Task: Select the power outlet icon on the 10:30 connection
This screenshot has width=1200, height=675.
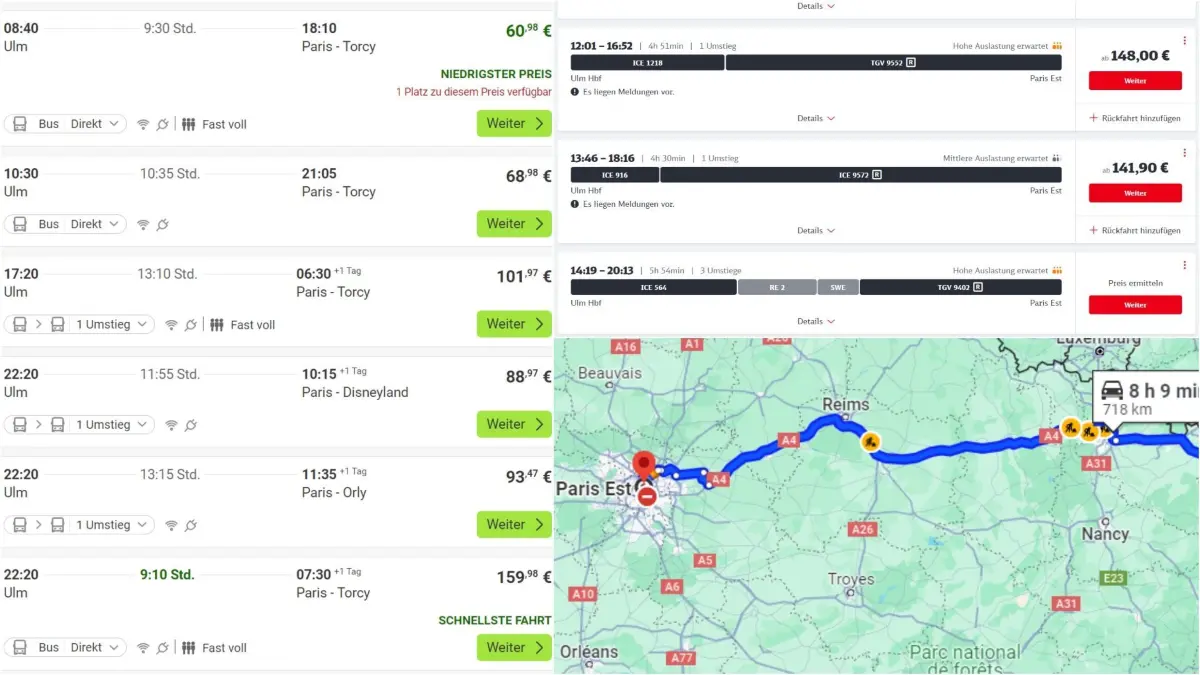Action: point(162,223)
